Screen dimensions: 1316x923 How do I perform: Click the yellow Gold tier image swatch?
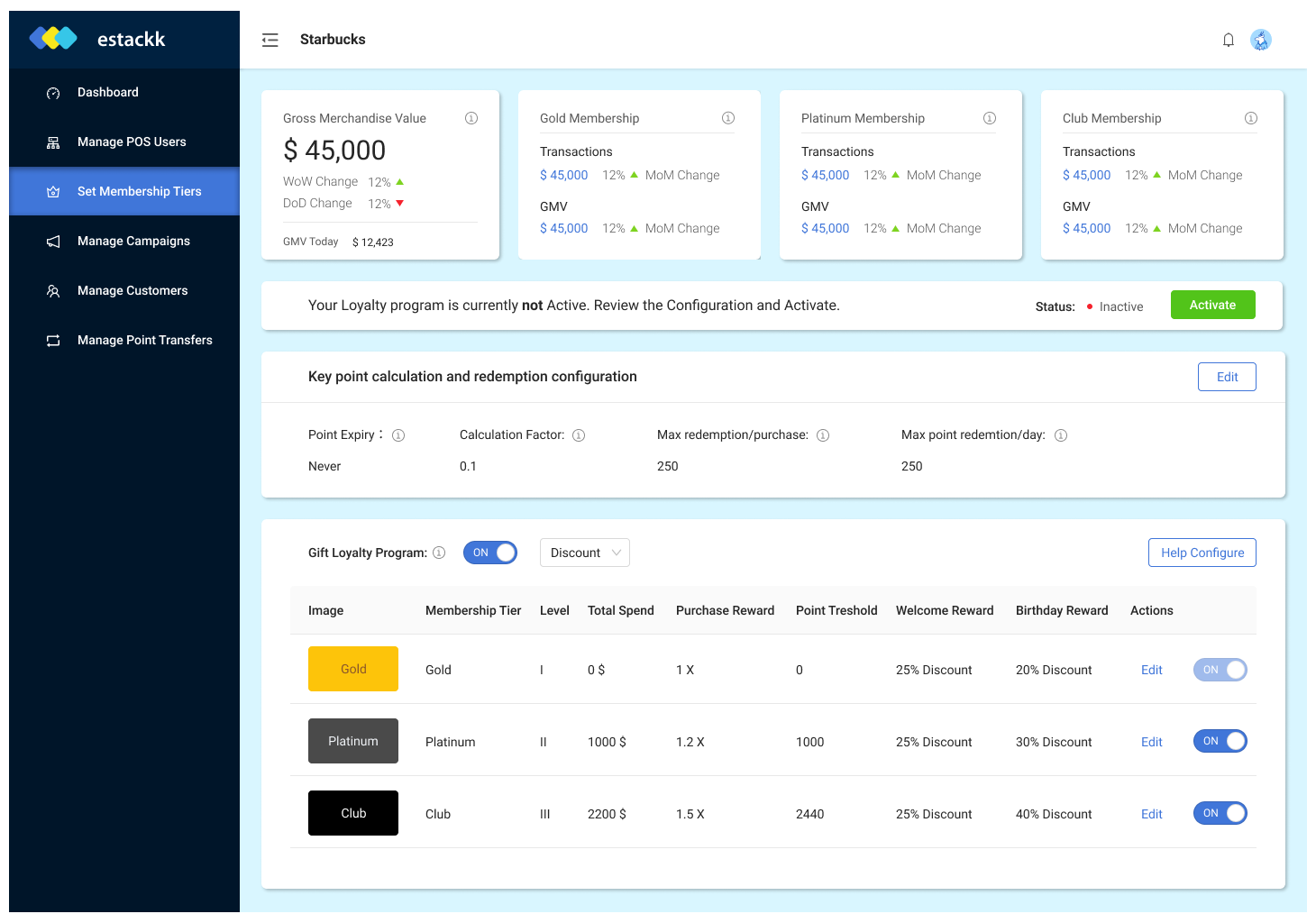353,669
